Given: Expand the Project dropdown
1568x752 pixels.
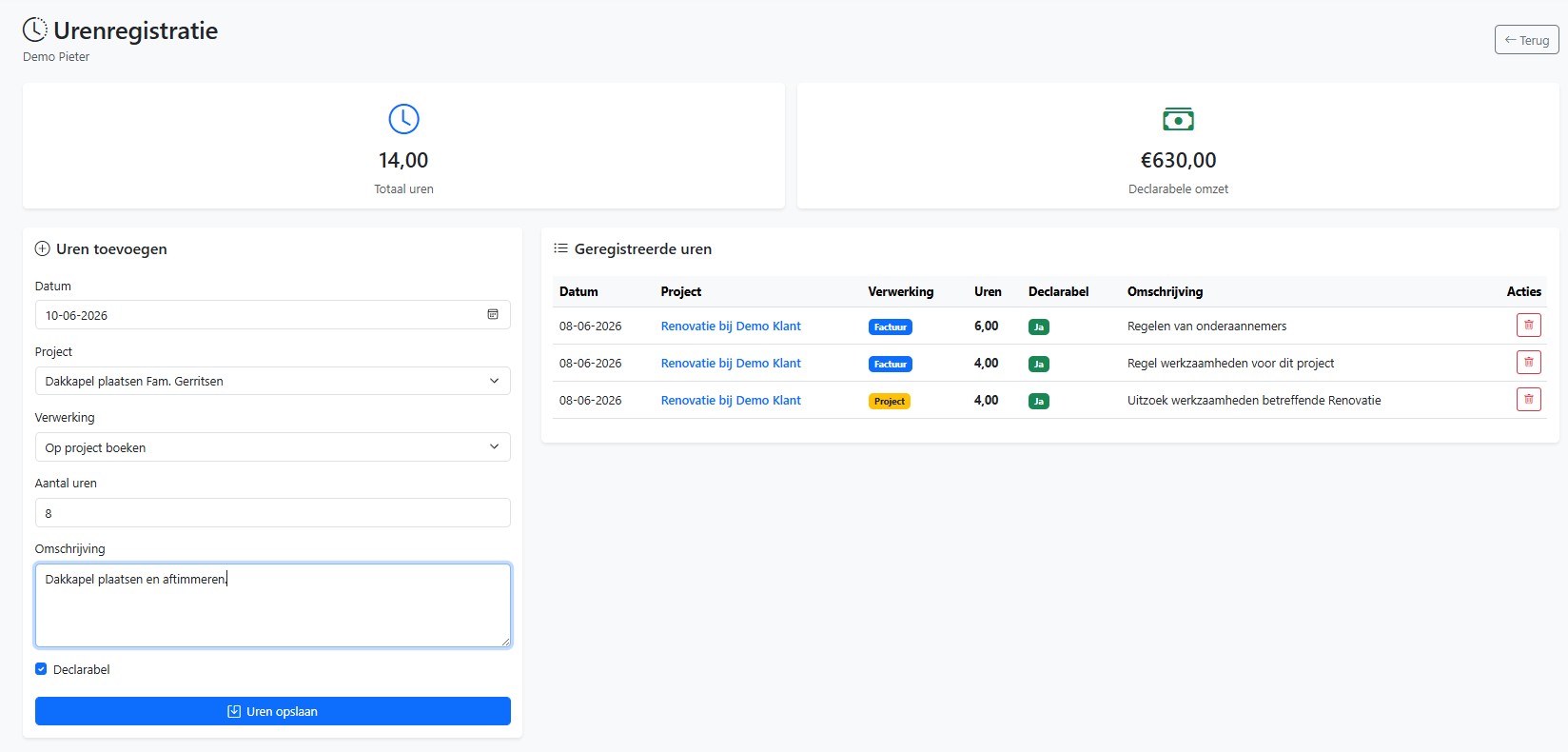Looking at the screenshot, I should (x=273, y=381).
